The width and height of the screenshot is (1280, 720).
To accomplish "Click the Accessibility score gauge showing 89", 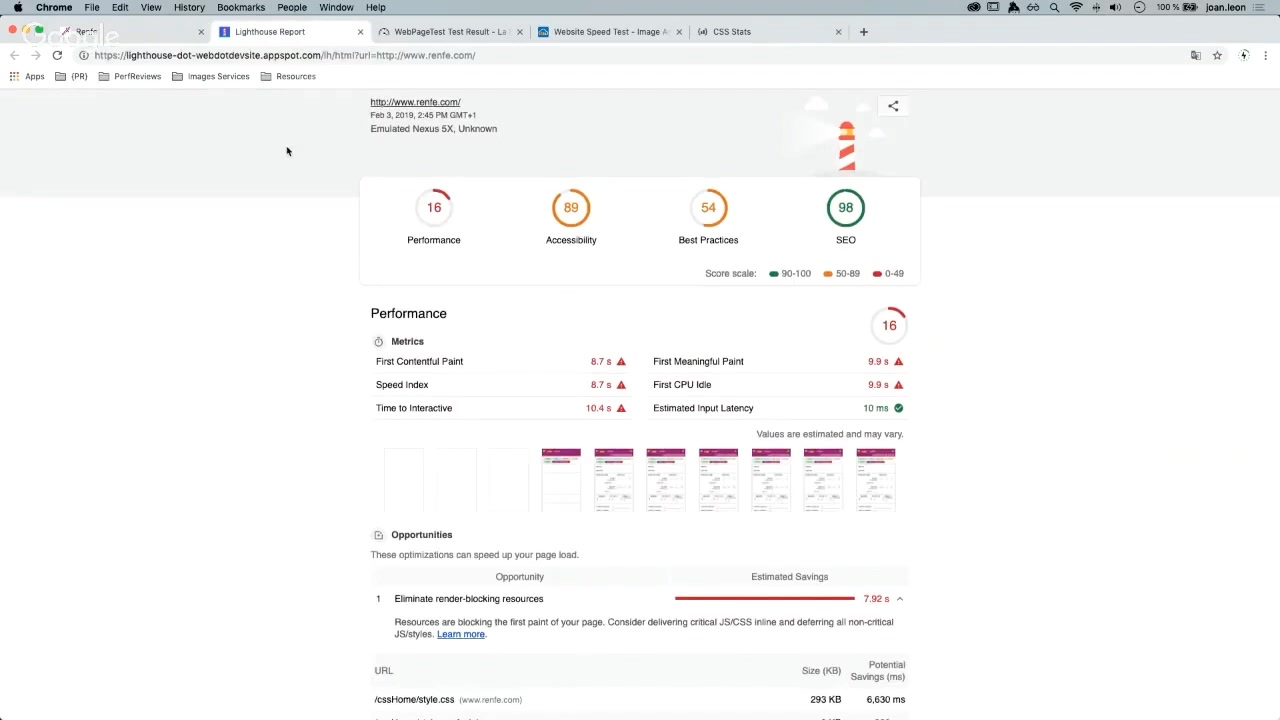I will (571, 208).
